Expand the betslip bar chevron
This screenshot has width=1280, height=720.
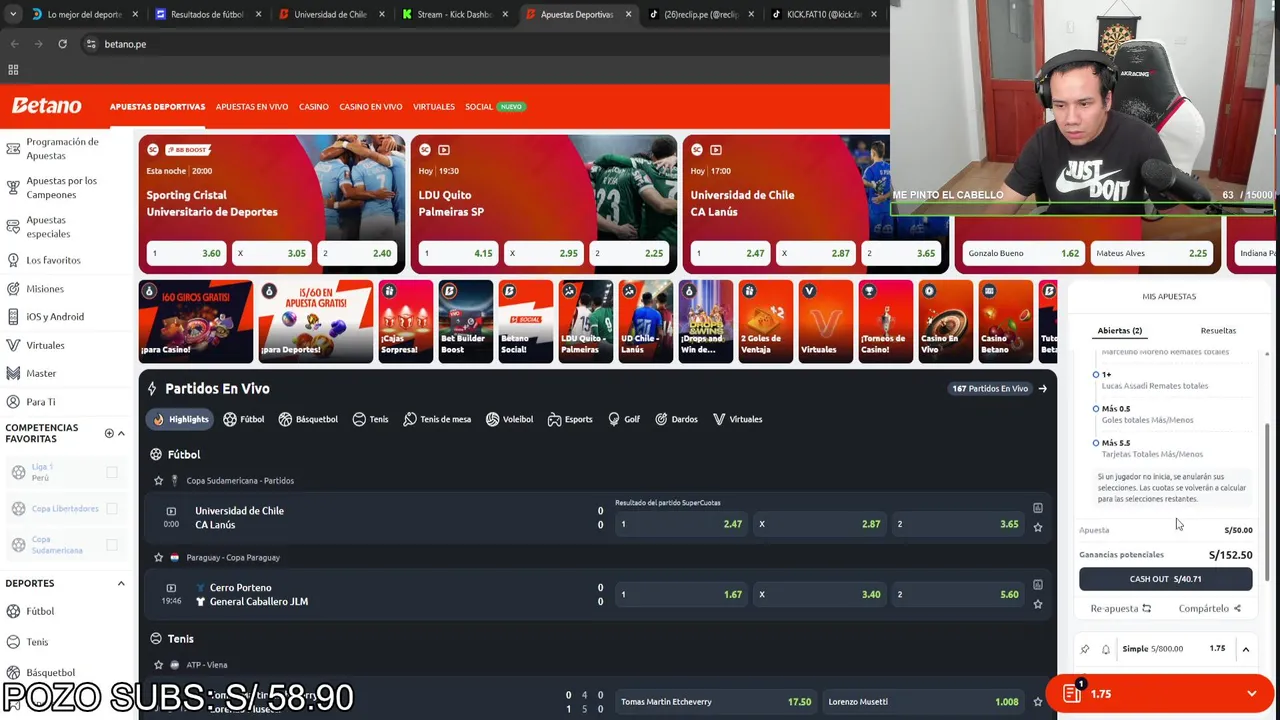[x=1251, y=694]
